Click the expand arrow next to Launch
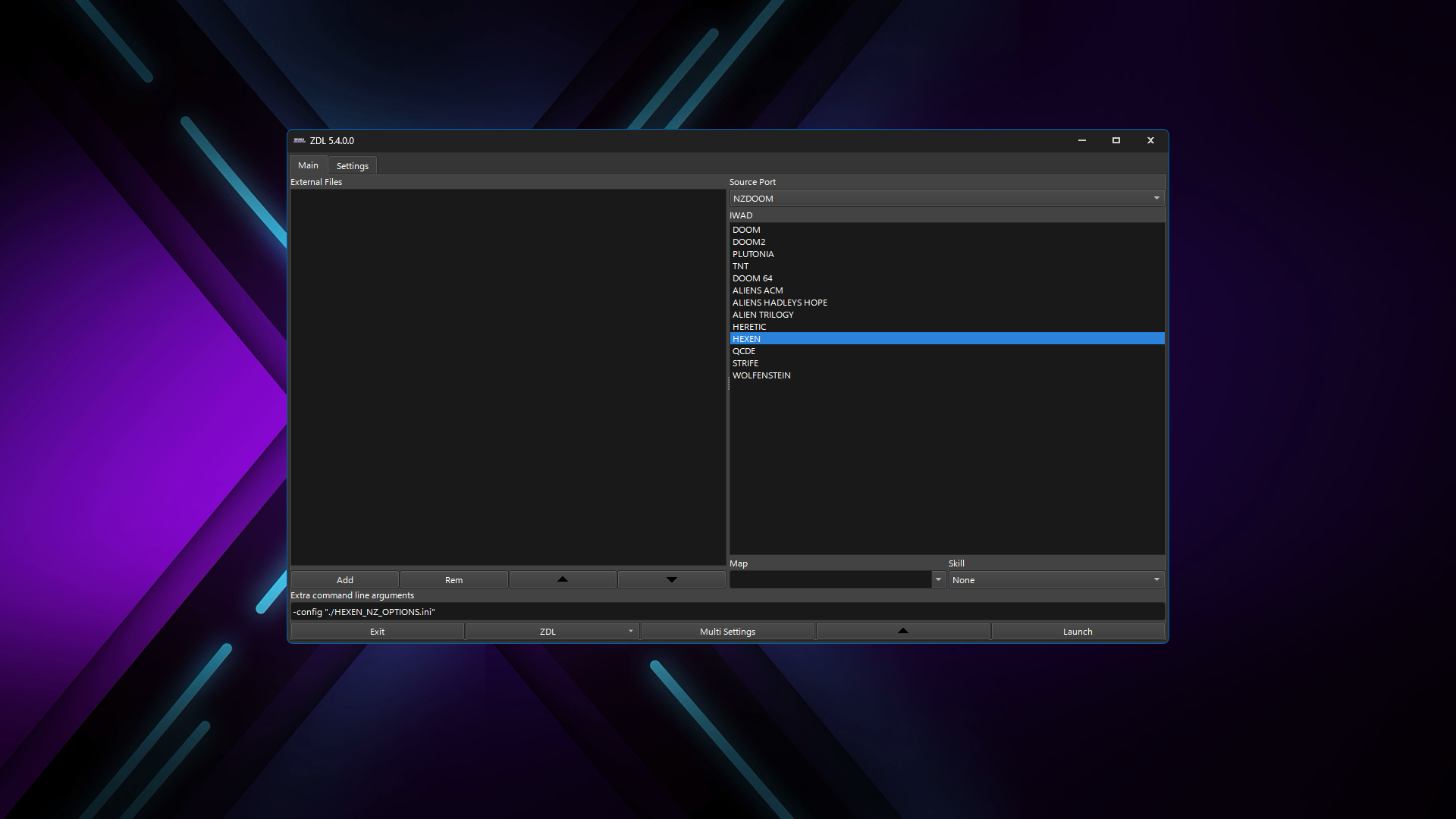The width and height of the screenshot is (1456, 819). pyautogui.click(x=902, y=631)
